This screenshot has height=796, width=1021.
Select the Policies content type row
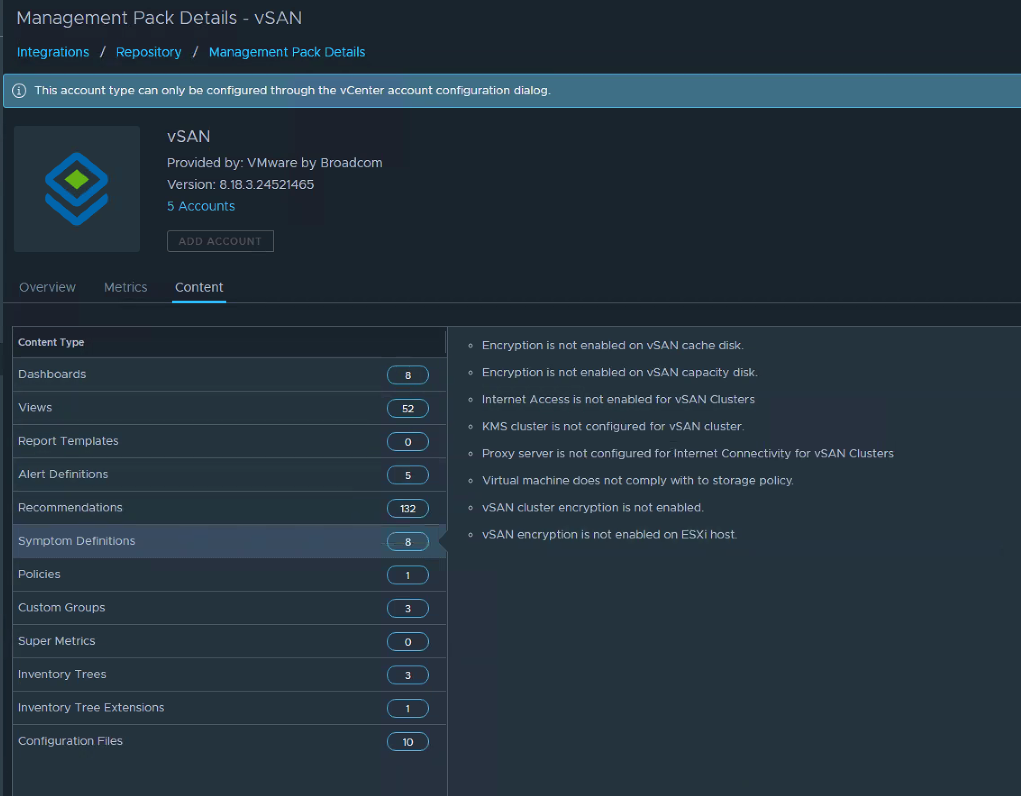point(40,574)
